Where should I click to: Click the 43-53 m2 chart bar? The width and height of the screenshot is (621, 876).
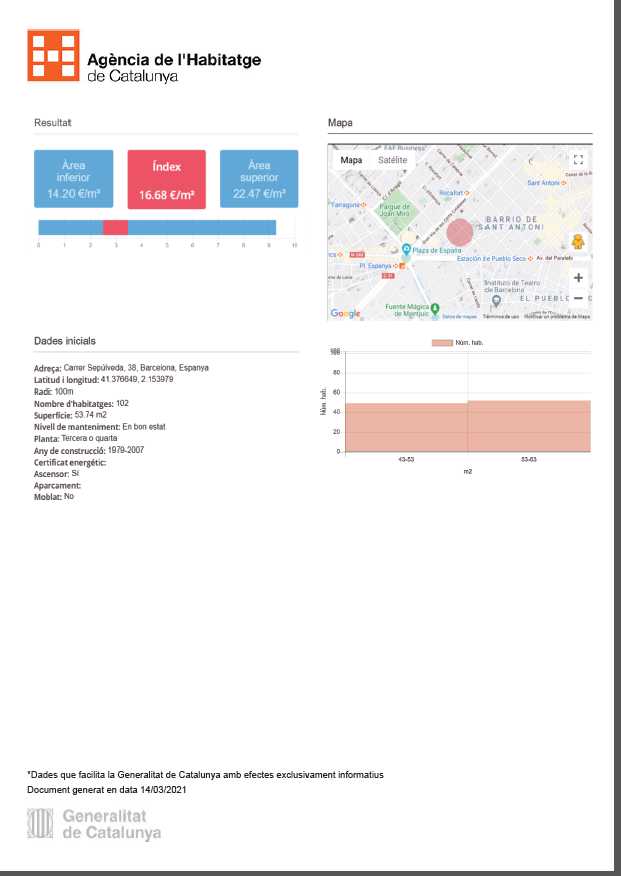pyautogui.click(x=407, y=428)
